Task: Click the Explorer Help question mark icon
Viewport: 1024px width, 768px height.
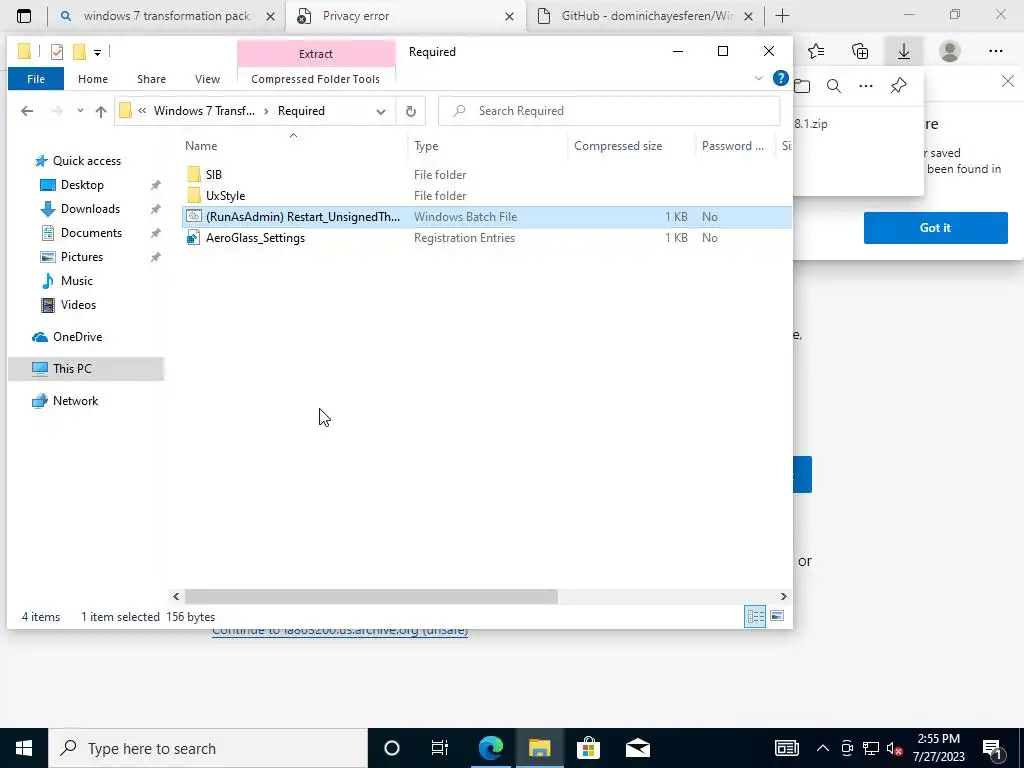Action: point(780,78)
